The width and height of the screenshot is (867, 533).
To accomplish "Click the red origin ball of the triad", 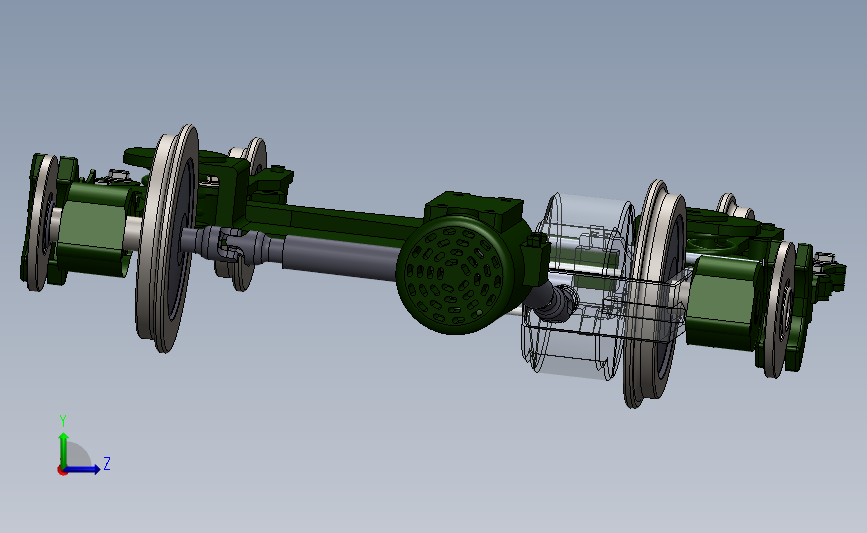I will point(62,471).
